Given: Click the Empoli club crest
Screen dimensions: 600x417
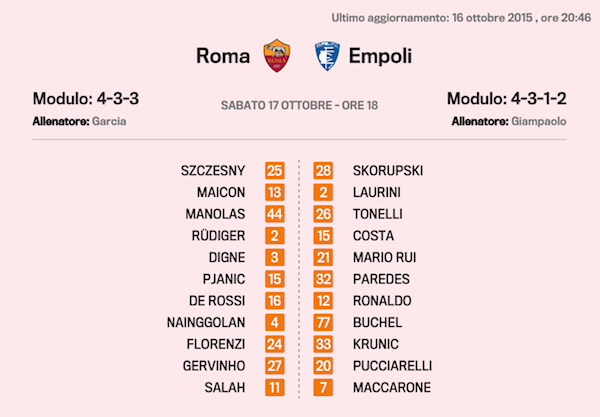Looking at the screenshot, I should pyautogui.click(x=324, y=55).
